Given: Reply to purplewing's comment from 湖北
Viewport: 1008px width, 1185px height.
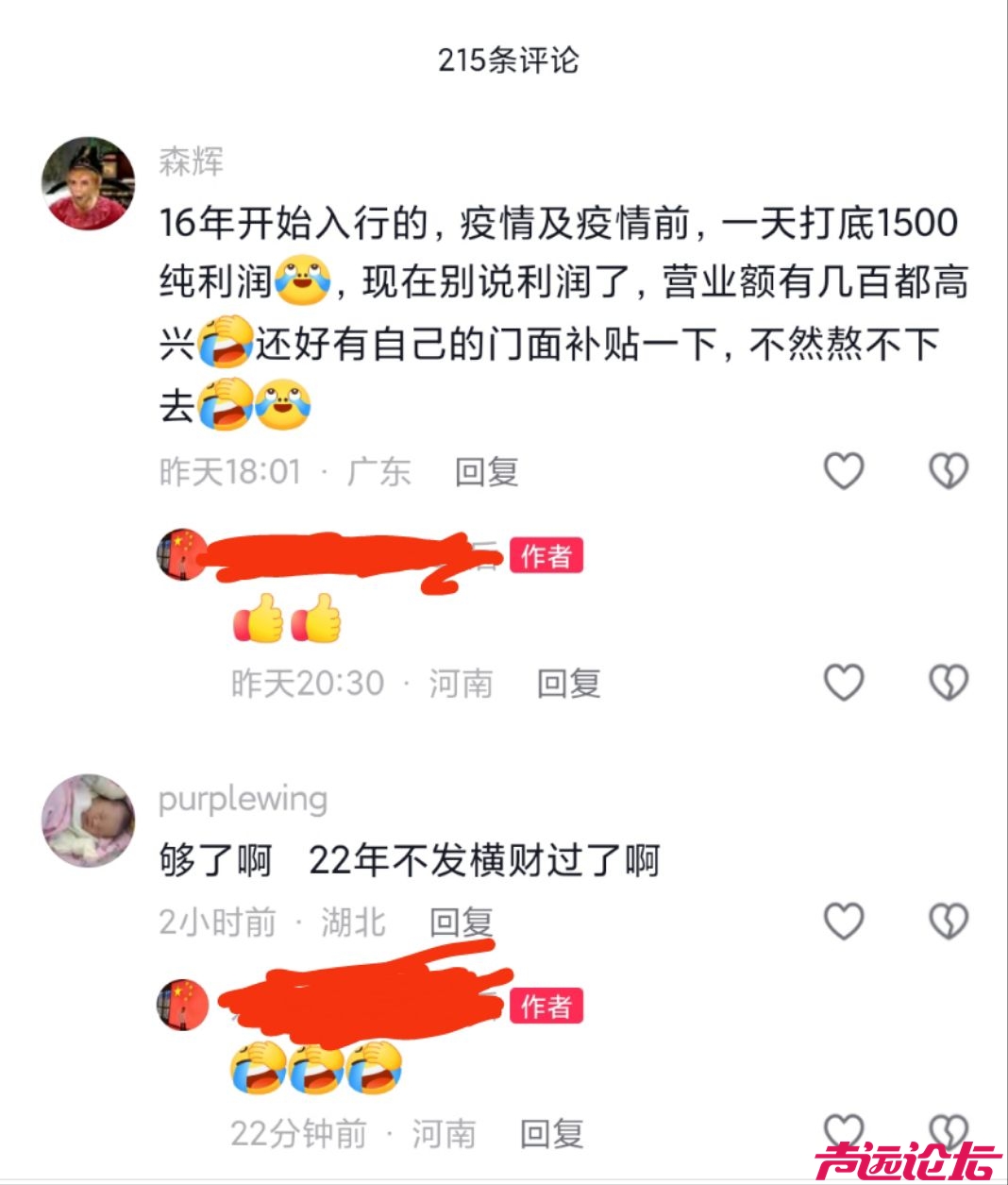Looking at the screenshot, I should coord(462,922).
